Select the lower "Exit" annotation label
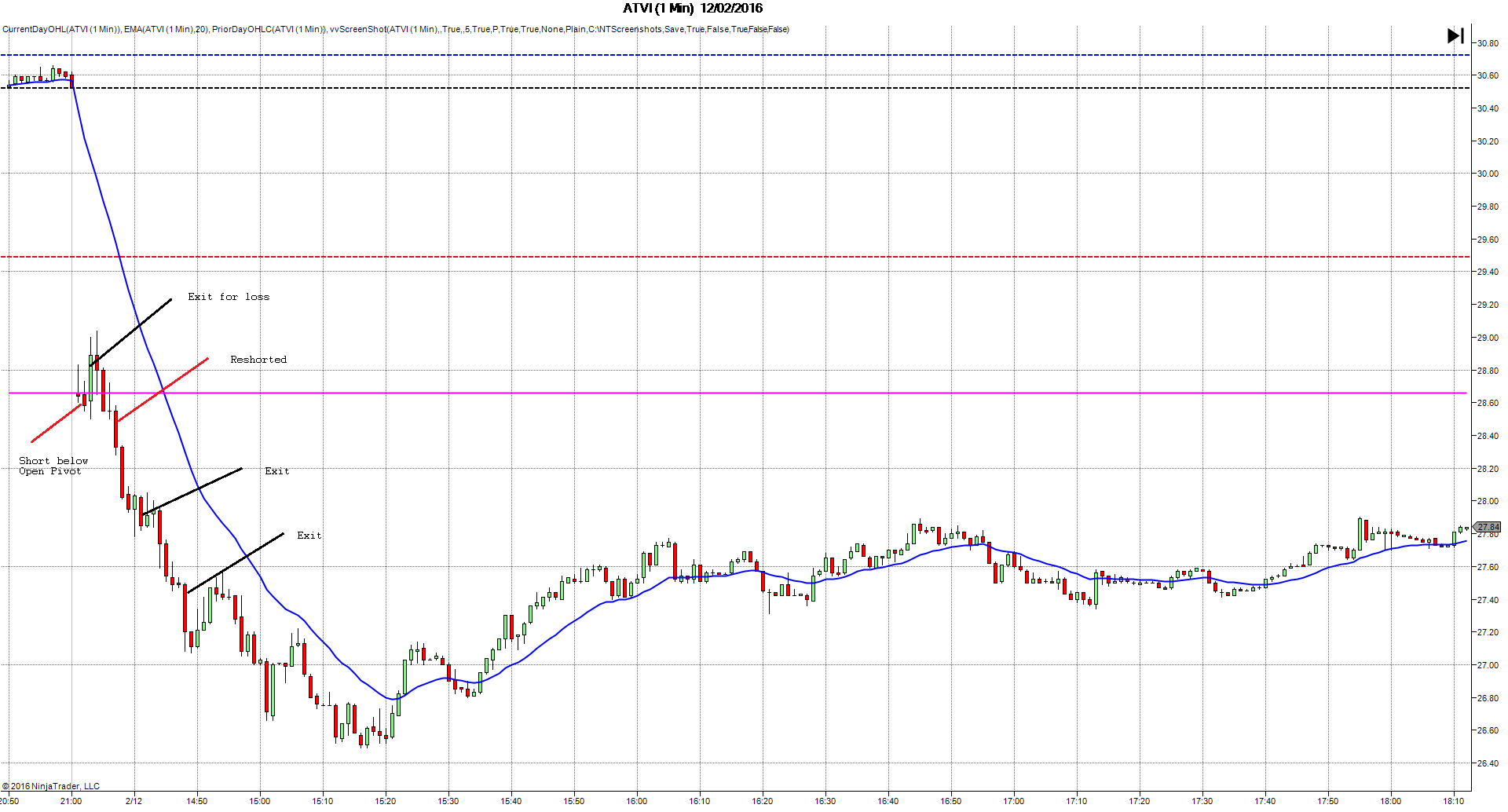This screenshot has width=1508, height=812. point(309,536)
